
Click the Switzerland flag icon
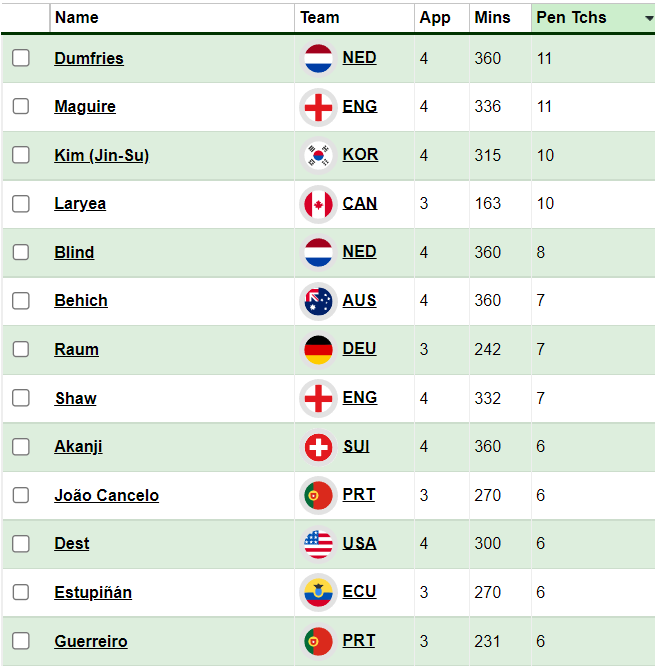point(318,447)
